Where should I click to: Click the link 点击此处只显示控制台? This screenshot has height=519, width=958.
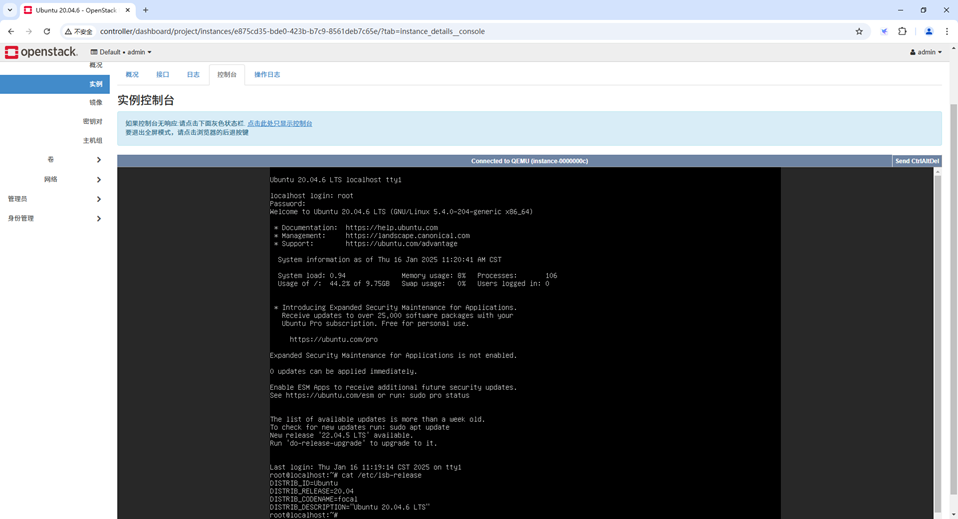click(x=280, y=123)
